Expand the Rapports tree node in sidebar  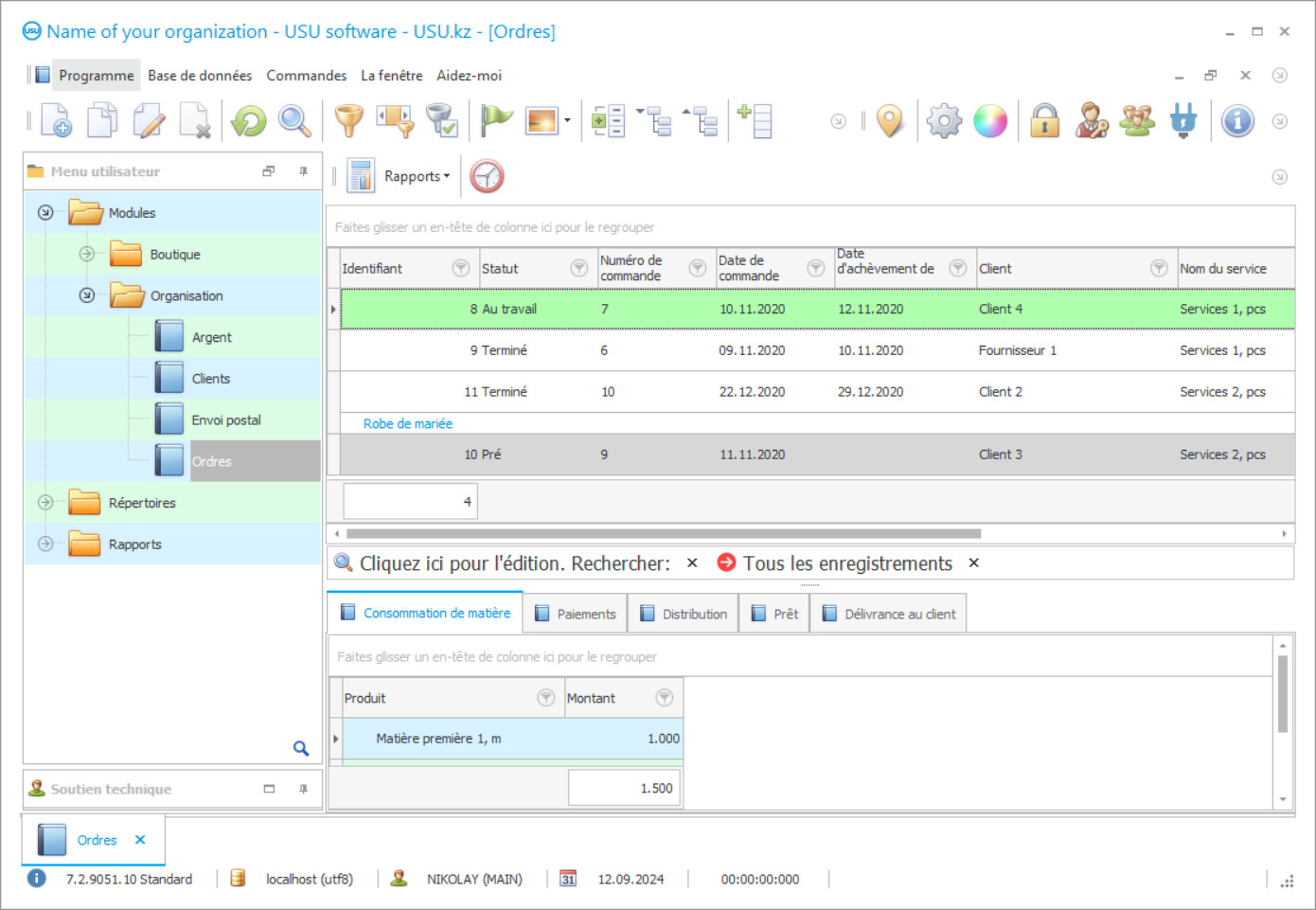point(45,544)
